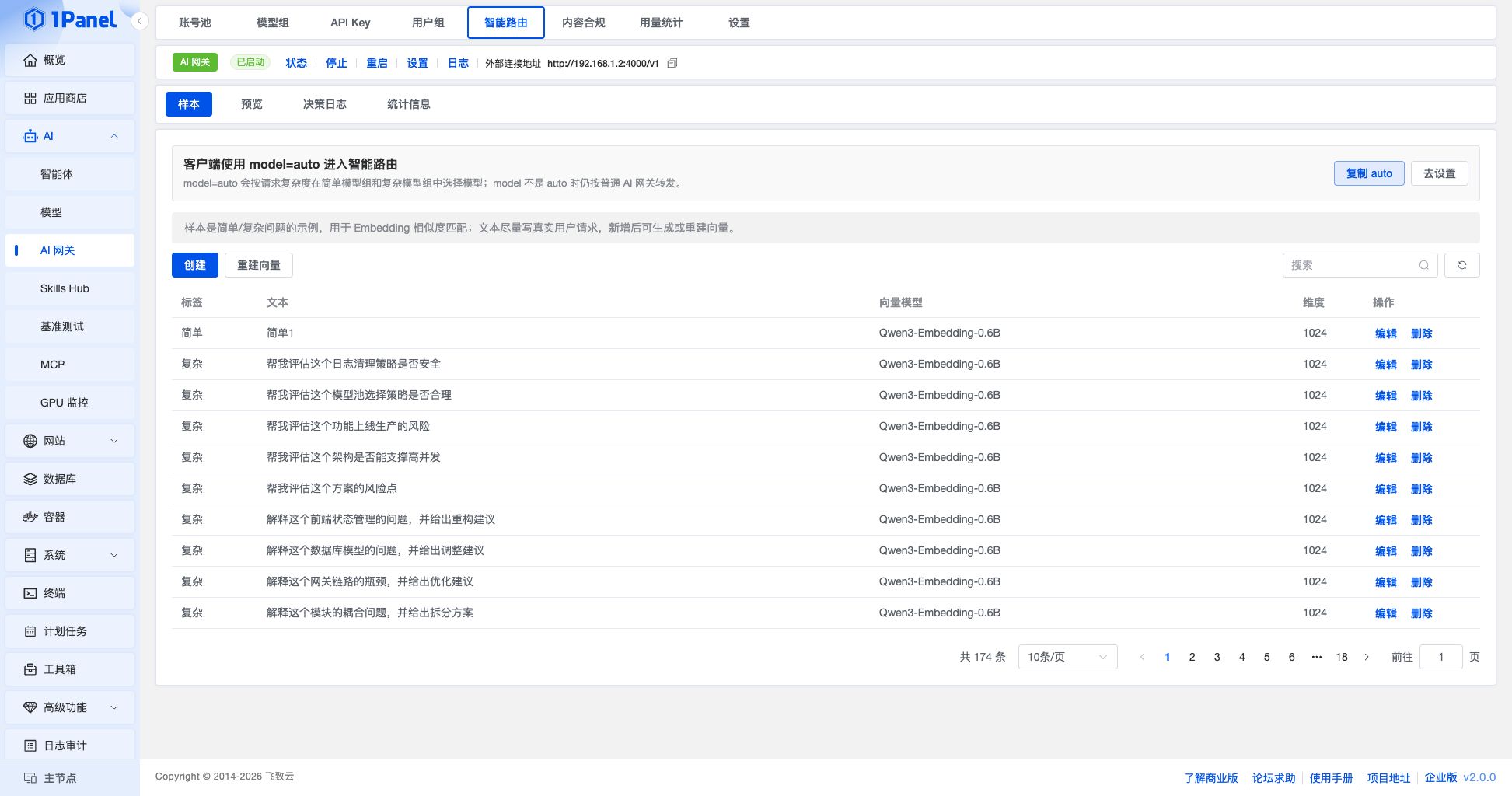
Task: Open 智能体 in the sidebar
Action: 70,174
